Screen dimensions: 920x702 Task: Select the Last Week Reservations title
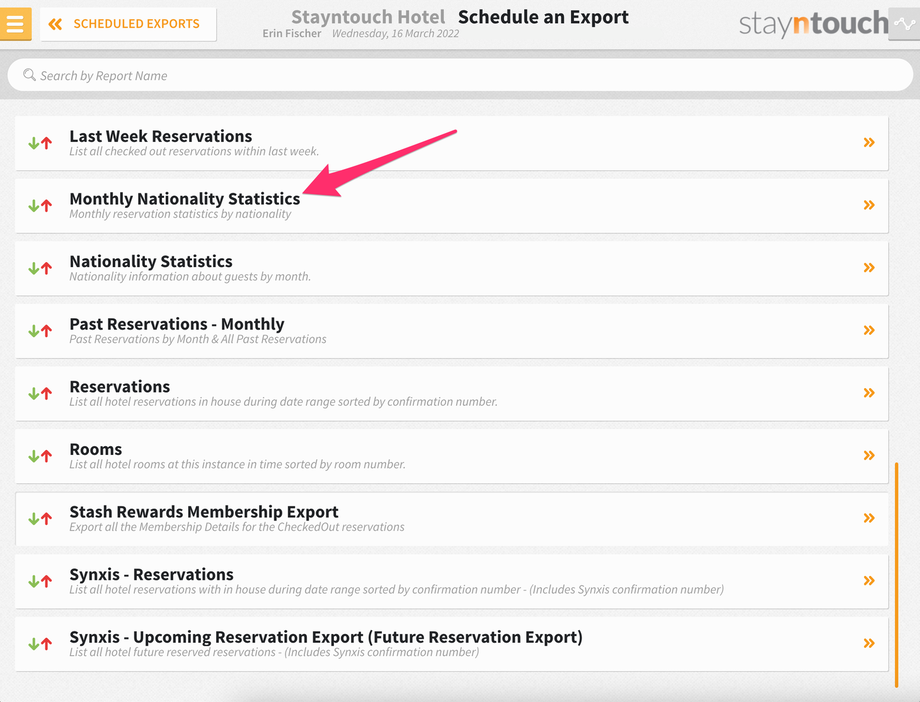coord(161,136)
